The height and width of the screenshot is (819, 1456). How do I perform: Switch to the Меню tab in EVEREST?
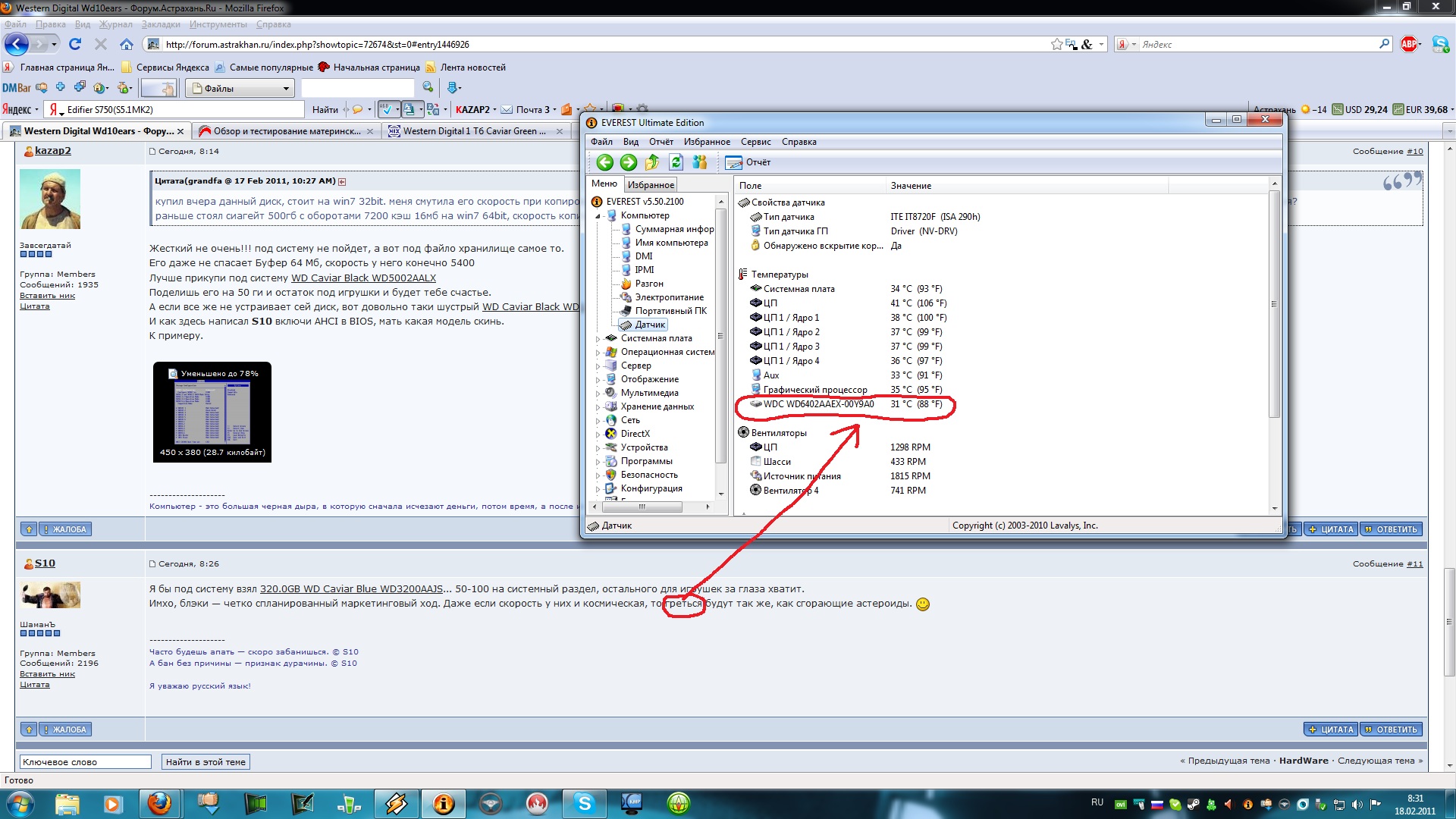coord(604,184)
